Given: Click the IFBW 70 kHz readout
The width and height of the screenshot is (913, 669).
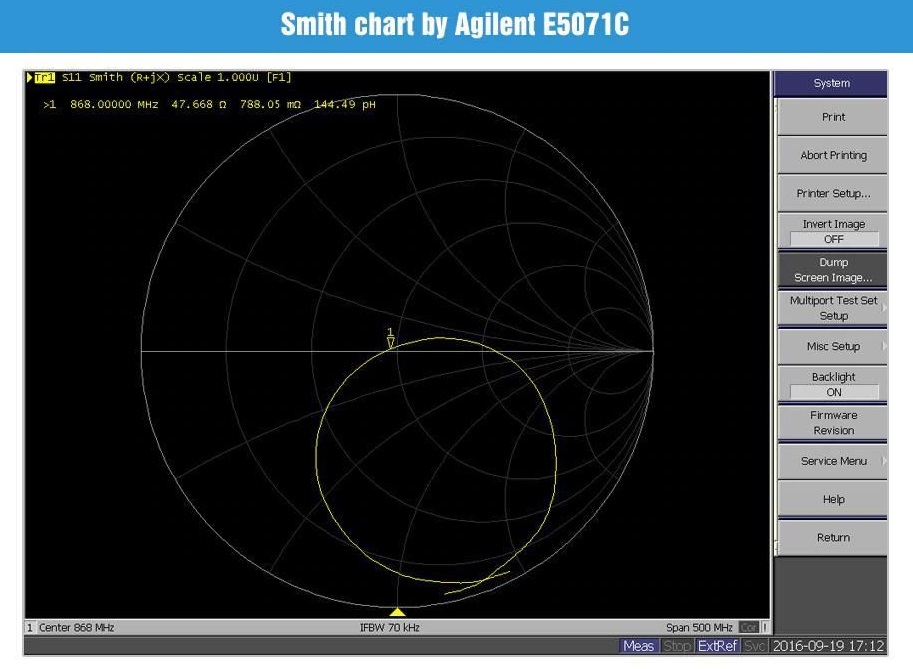Looking at the screenshot, I should pyautogui.click(x=389, y=628).
